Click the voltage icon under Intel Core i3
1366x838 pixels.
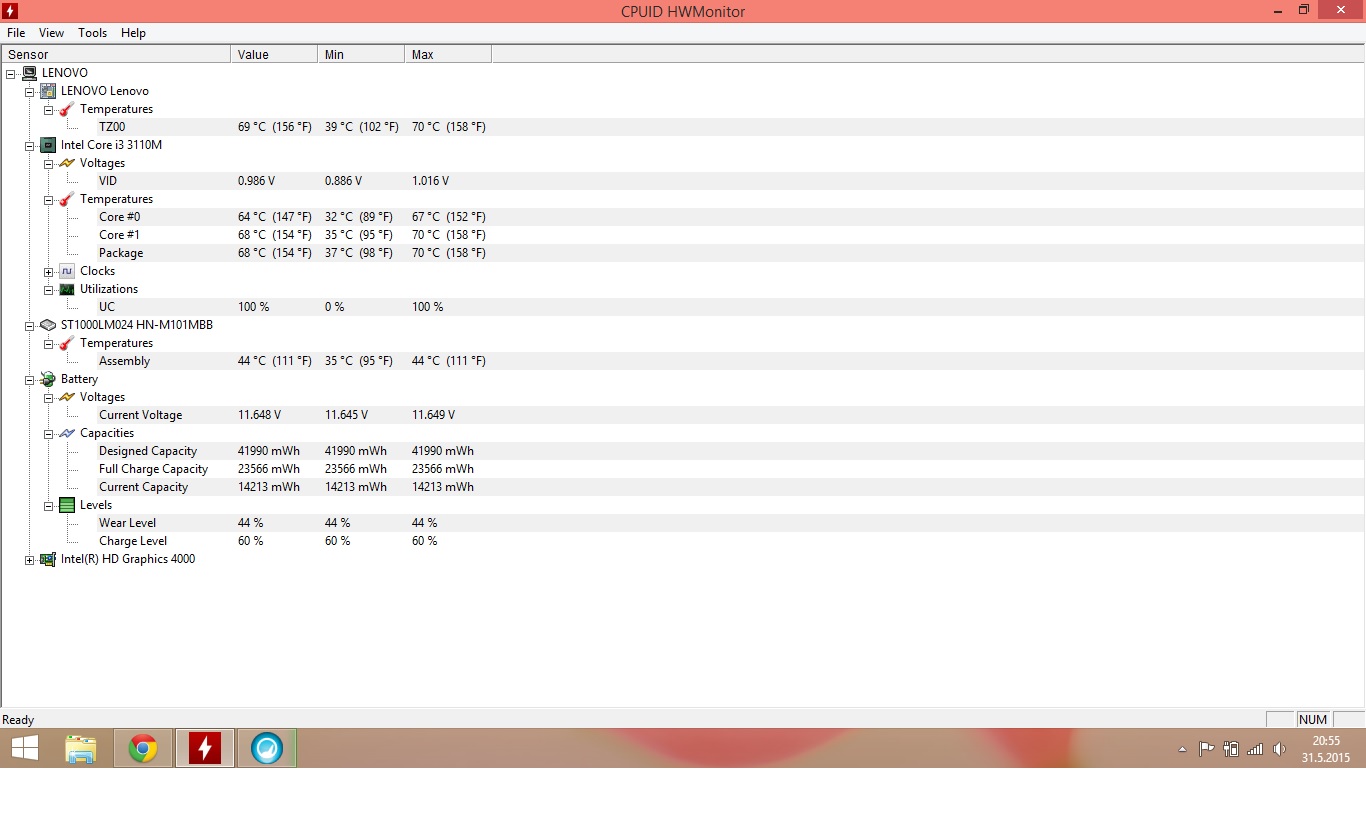(67, 163)
